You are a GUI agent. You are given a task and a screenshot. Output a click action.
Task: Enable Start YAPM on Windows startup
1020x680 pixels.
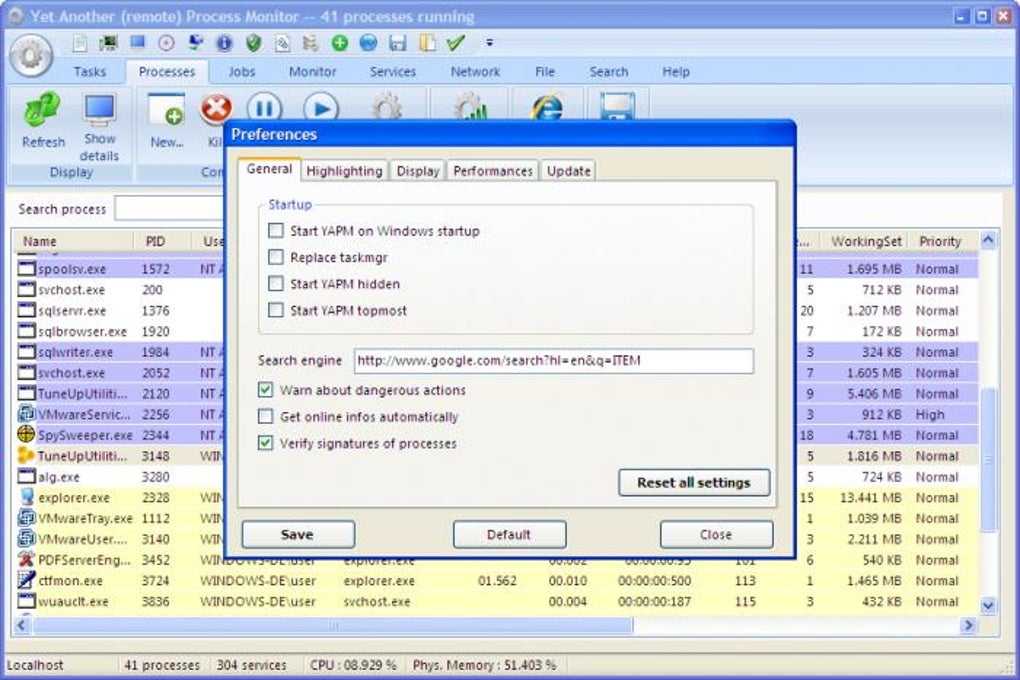(x=276, y=230)
